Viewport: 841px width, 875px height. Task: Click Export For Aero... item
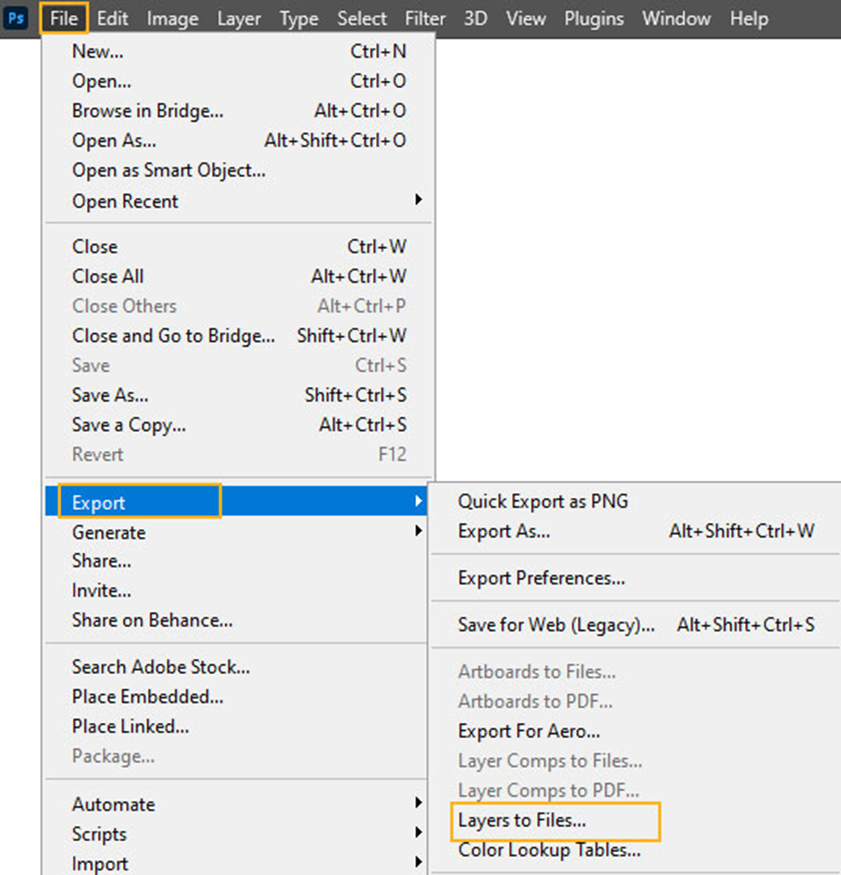[529, 731]
